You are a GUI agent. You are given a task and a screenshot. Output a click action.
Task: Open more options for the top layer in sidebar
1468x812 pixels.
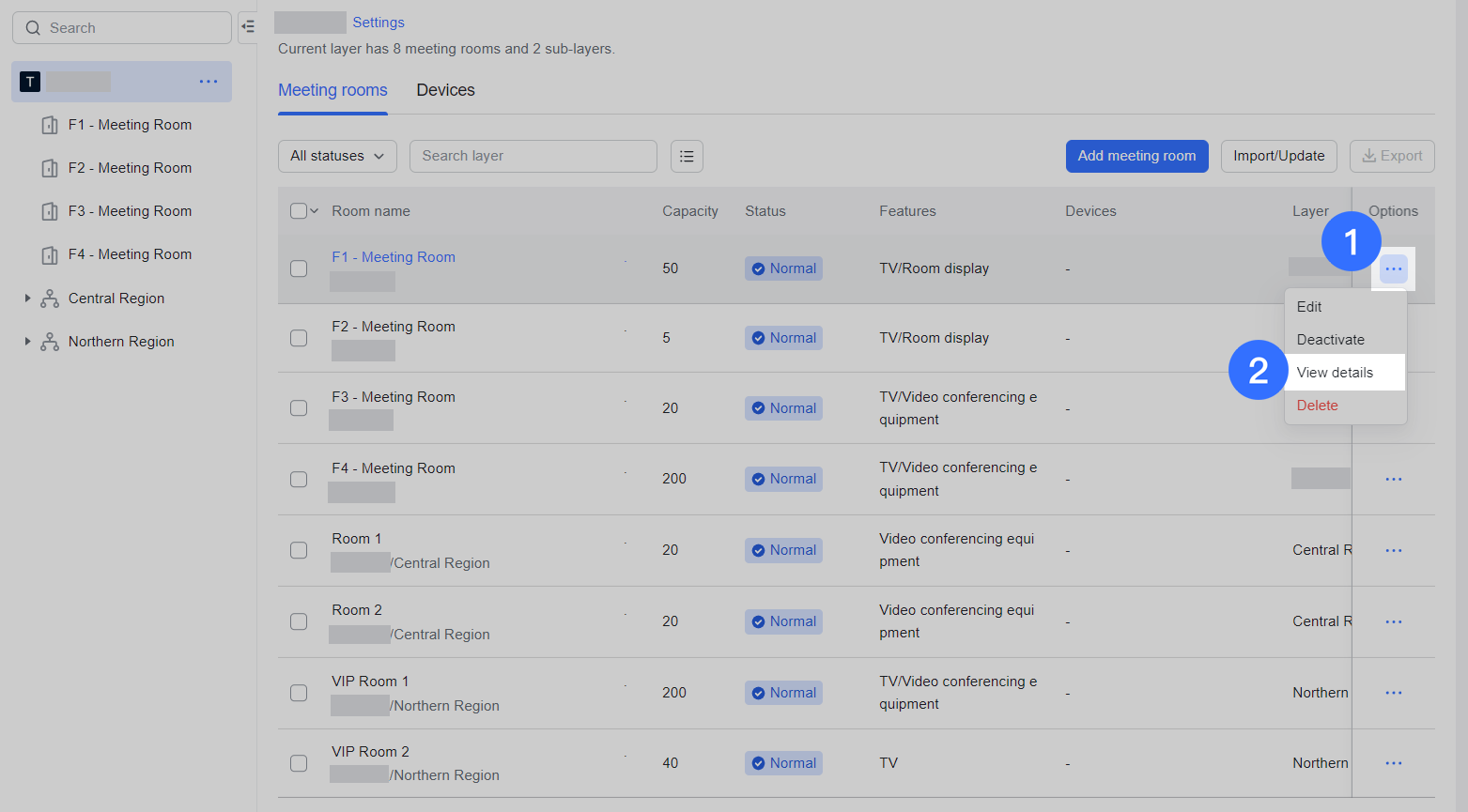point(209,82)
